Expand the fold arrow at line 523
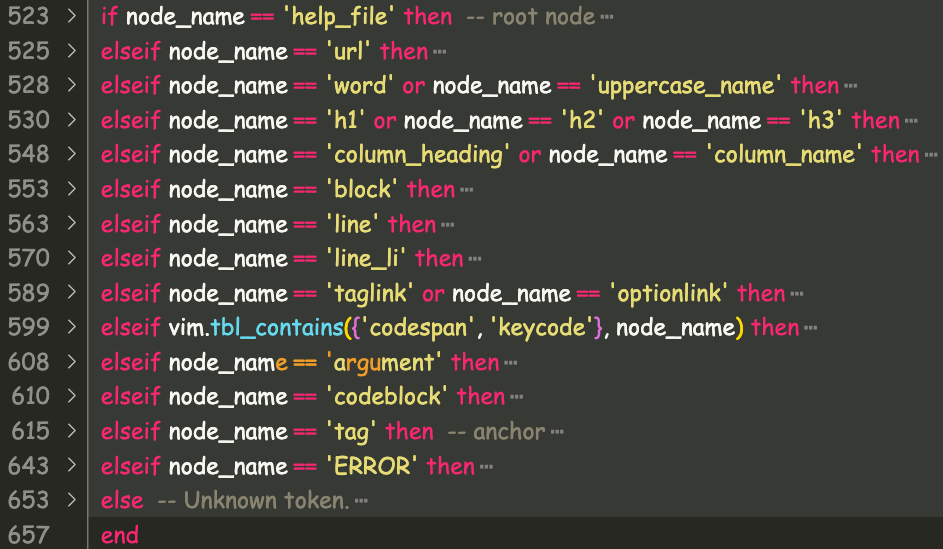 [x=72, y=17]
